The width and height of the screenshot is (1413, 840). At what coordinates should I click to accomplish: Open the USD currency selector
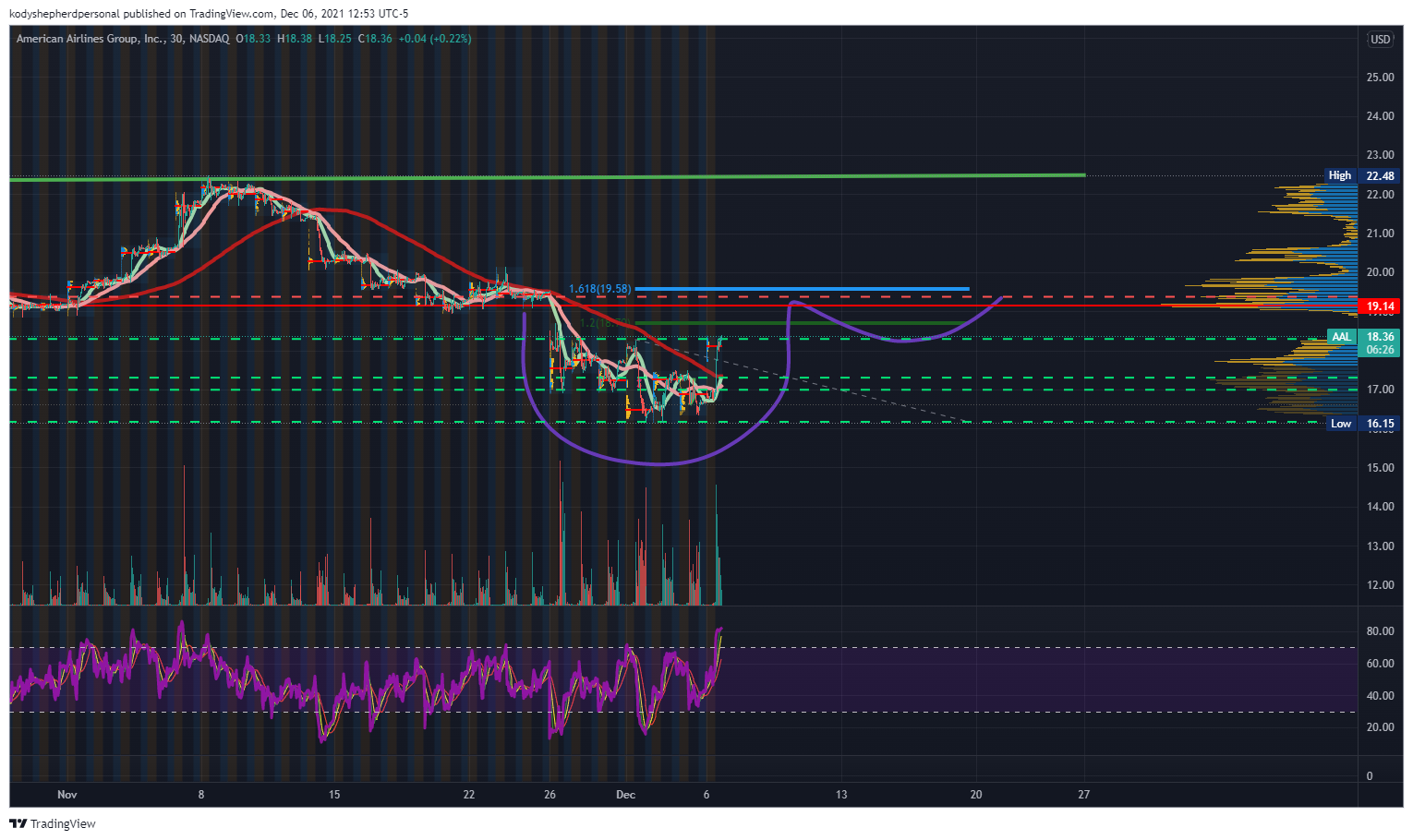[x=1380, y=39]
